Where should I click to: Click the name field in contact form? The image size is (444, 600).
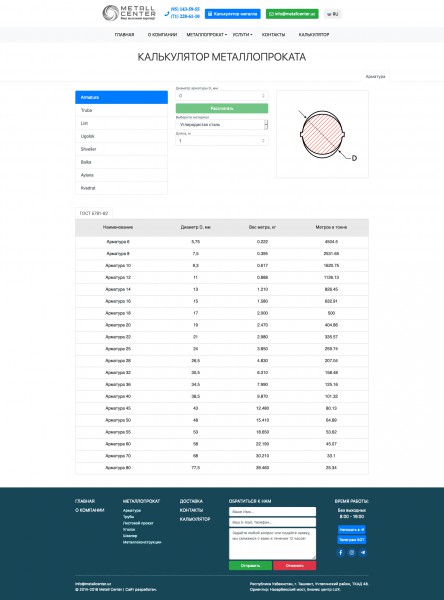[273, 512]
